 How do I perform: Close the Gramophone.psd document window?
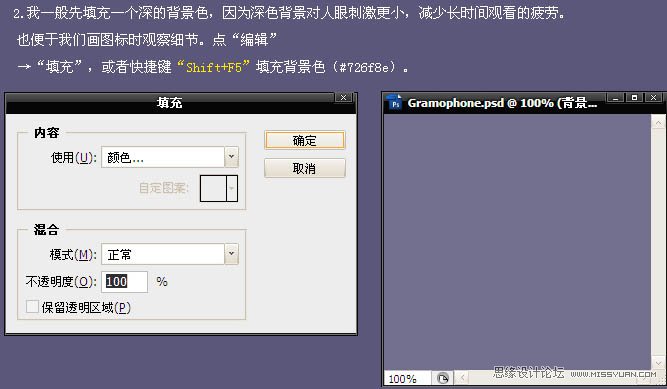tap(653, 97)
